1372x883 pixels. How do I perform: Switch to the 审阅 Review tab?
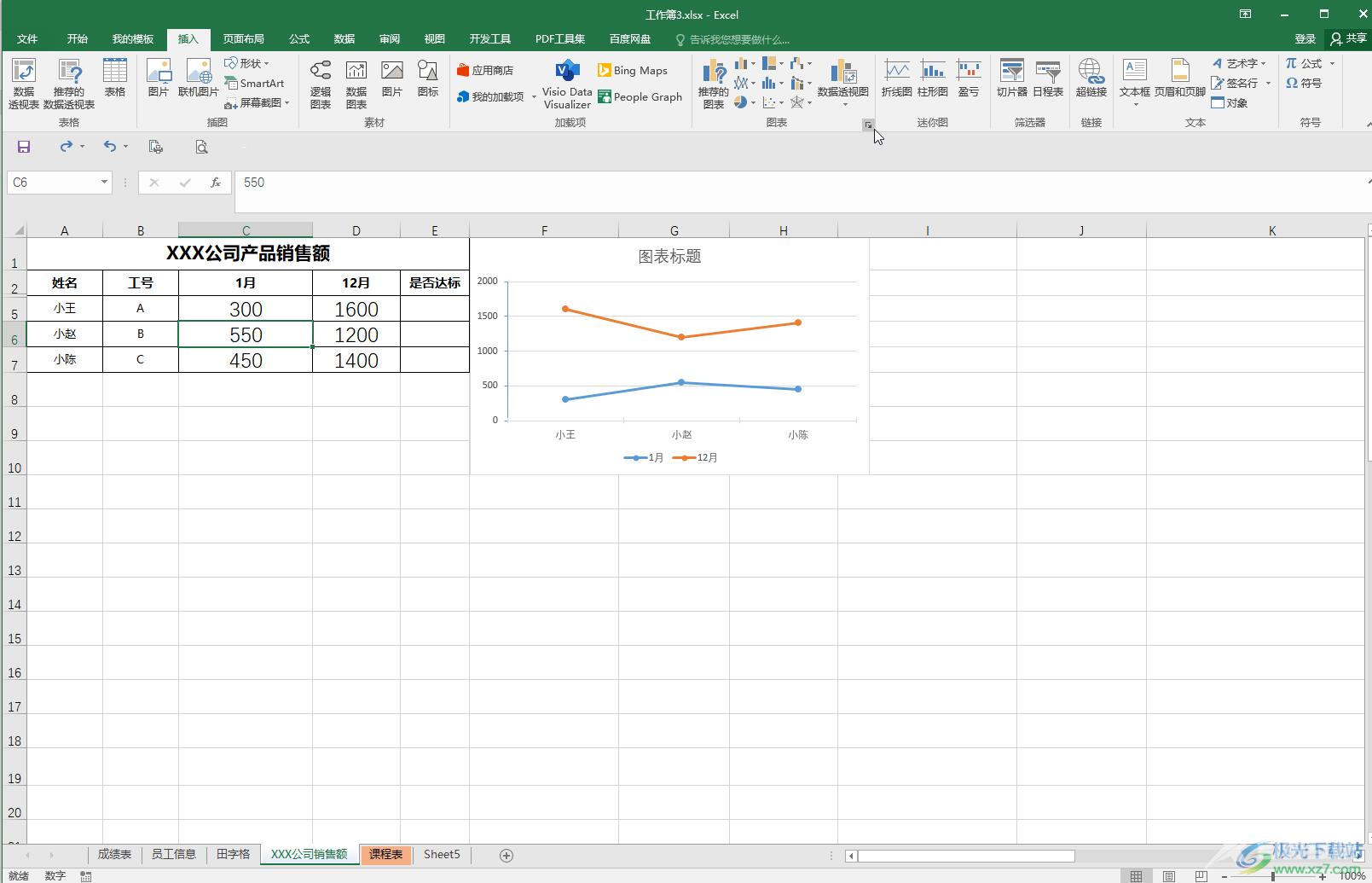390,39
